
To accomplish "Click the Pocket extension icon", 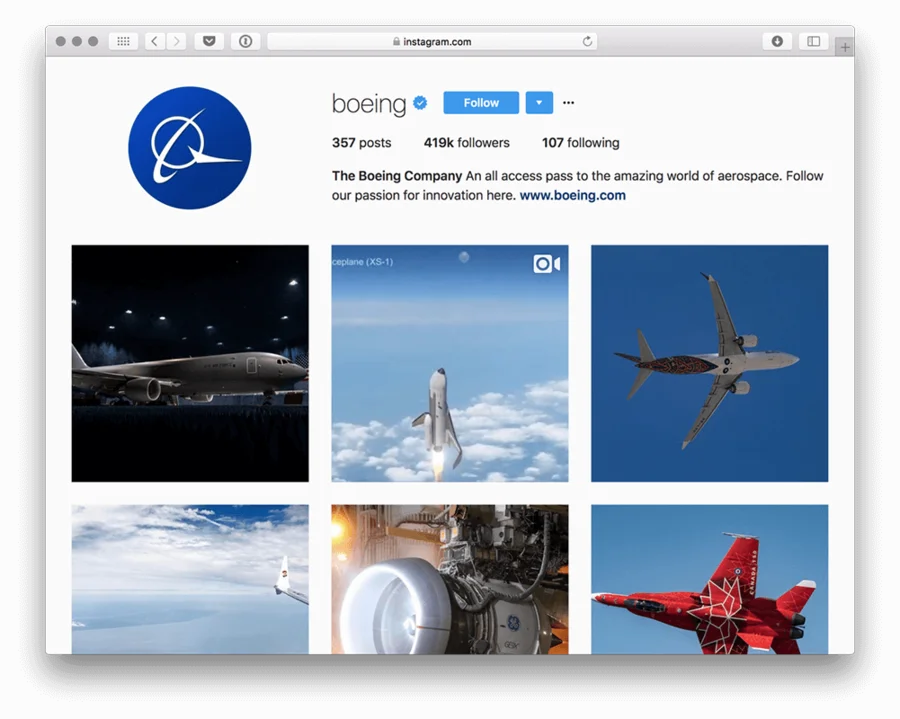I will 208,41.
